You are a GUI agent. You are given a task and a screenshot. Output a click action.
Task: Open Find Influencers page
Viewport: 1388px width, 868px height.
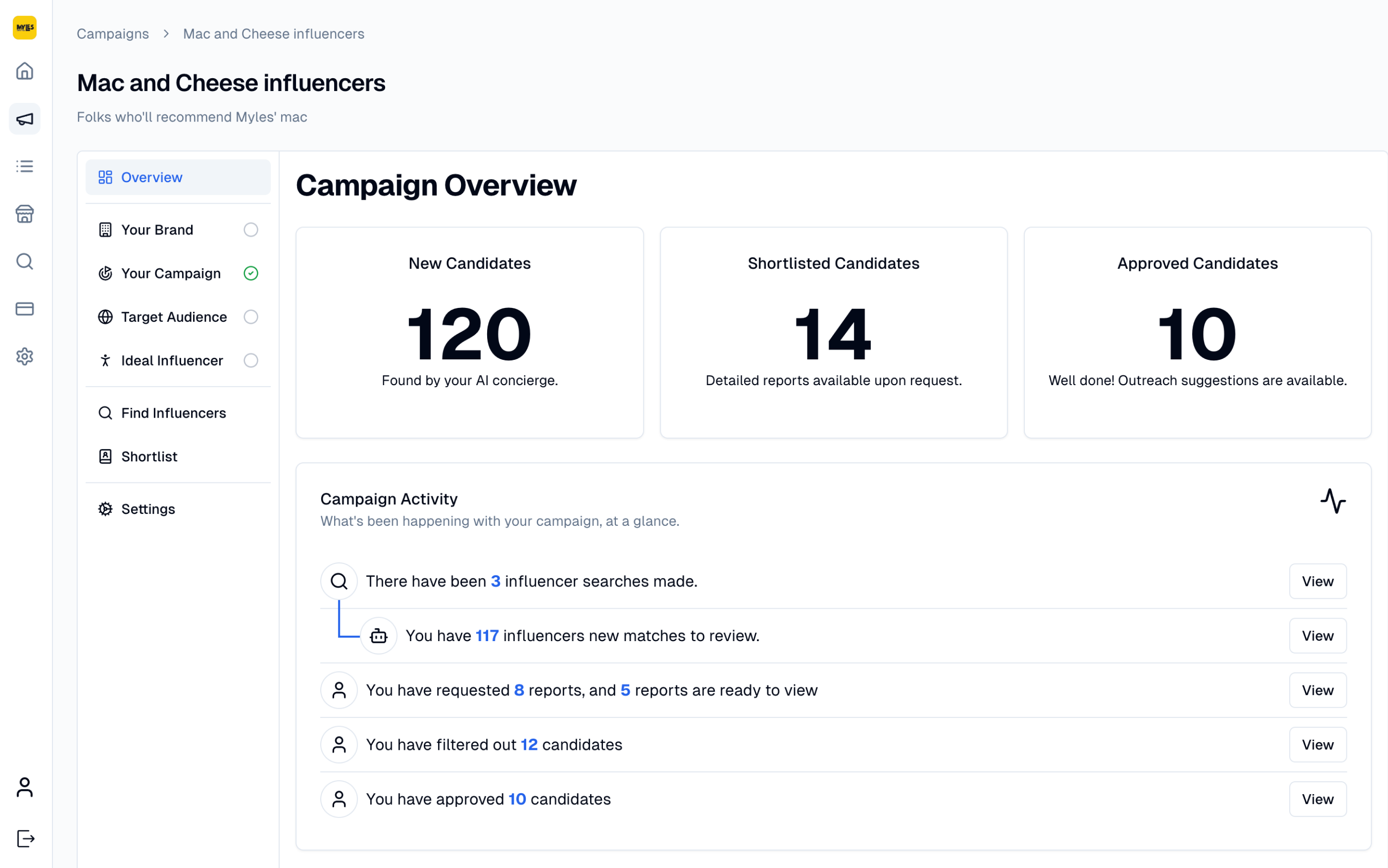pyautogui.click(x=178, y=413)
